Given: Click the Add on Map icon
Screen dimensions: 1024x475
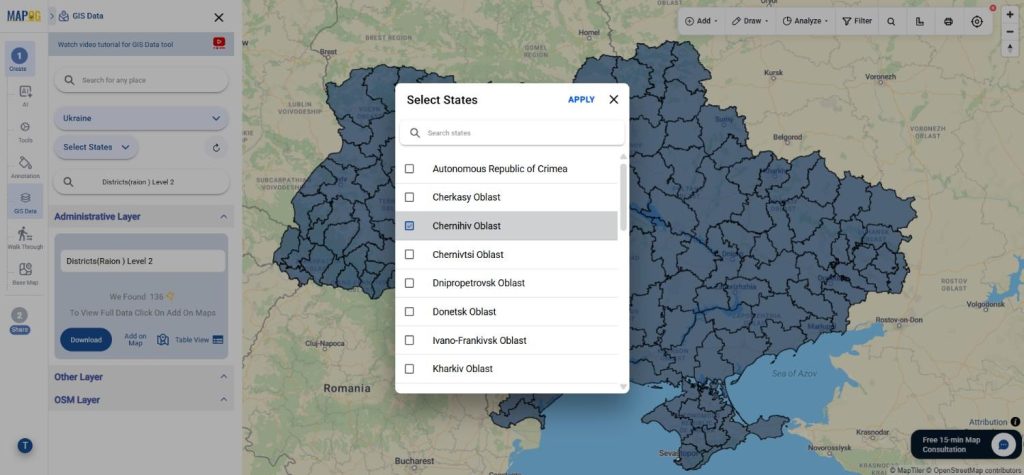Looking at the screenshot, I should (x=163, y=340).
